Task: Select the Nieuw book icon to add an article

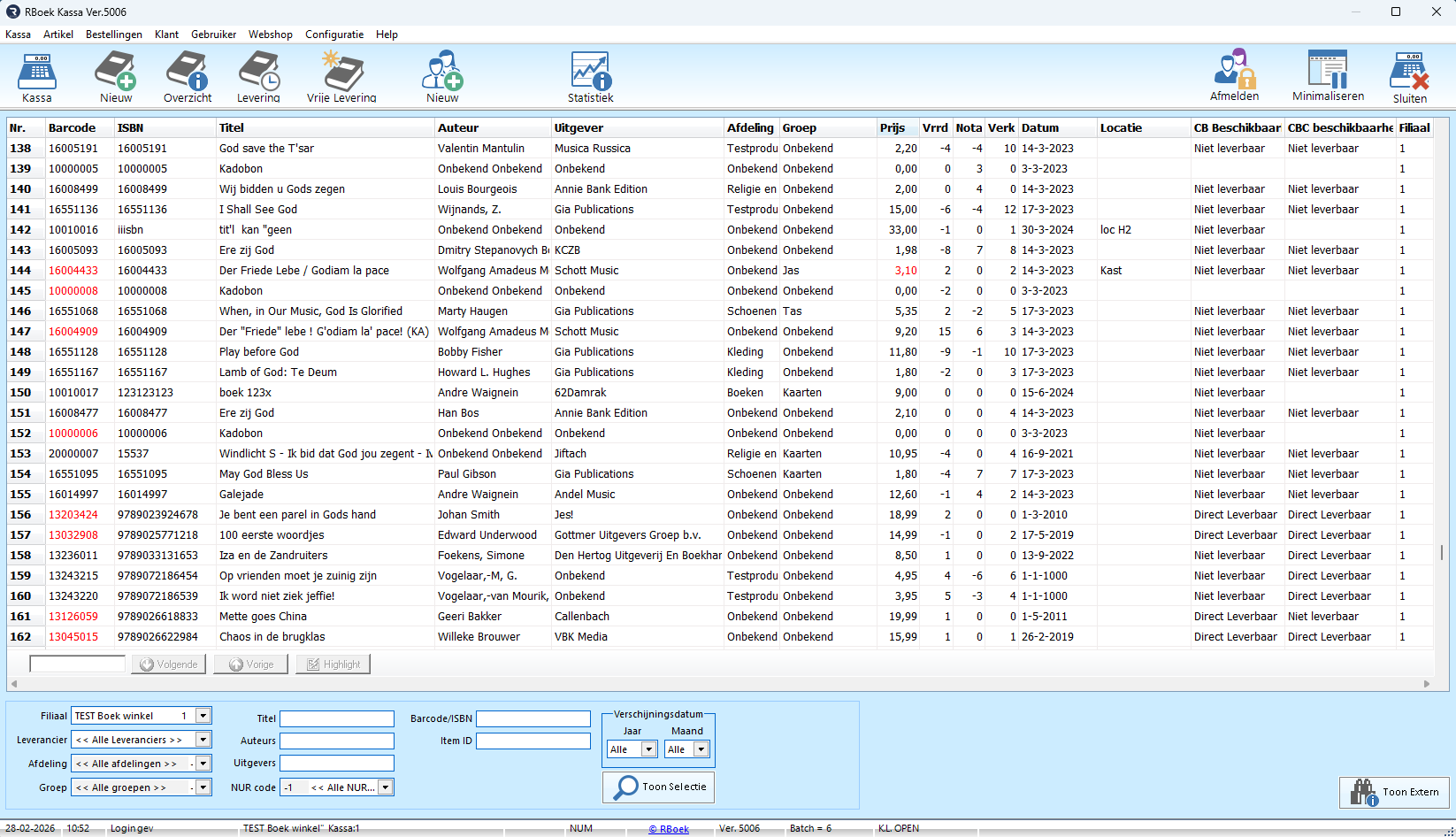Action: [x=115, y=77]
